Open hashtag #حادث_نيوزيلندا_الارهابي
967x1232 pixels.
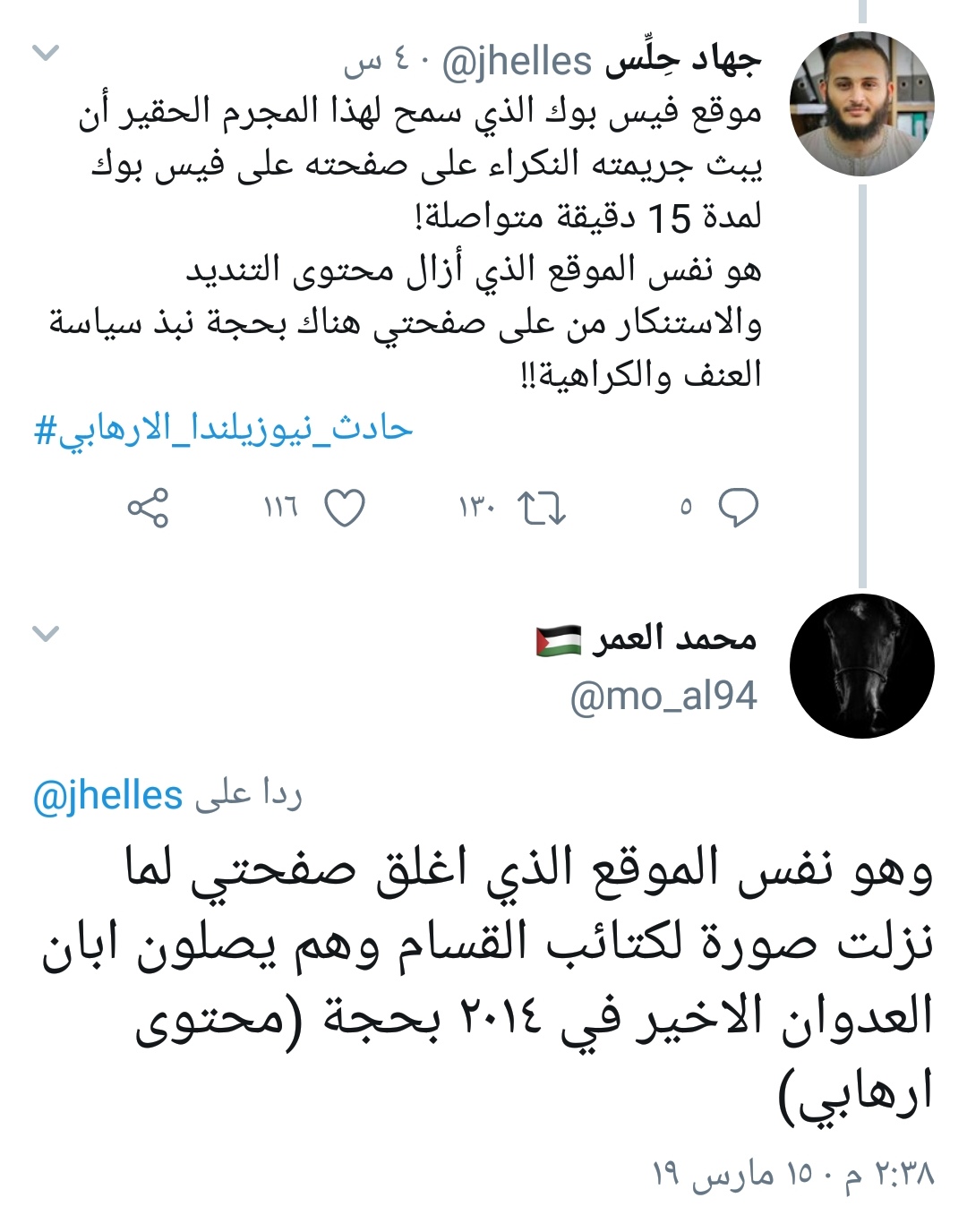223,429
